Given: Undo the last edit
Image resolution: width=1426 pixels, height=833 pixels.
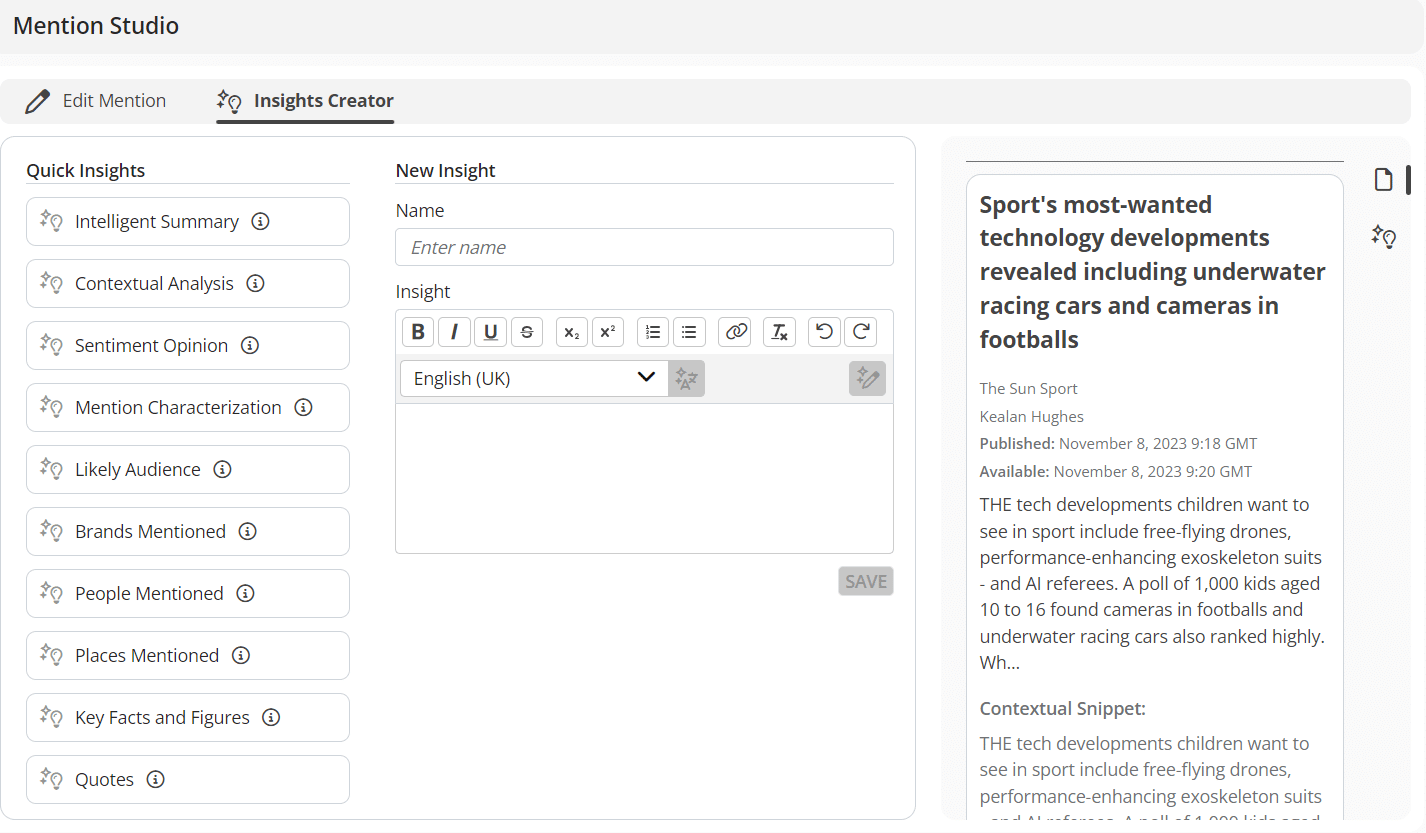Looking at the screenshot, I should [824, 332].
